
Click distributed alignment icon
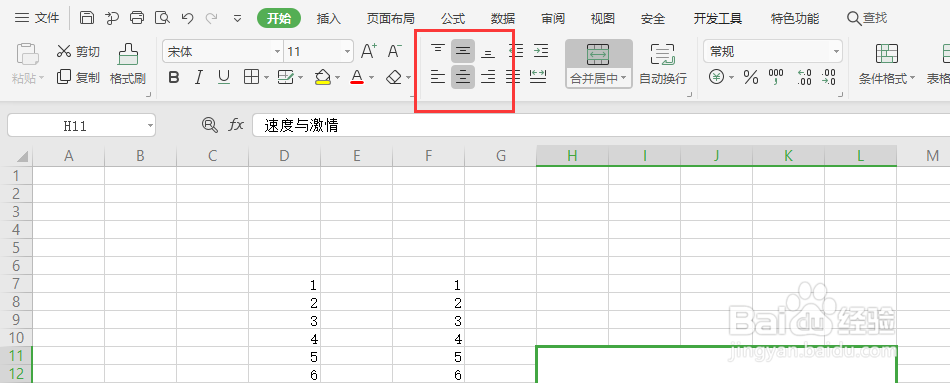click(538, 77)
